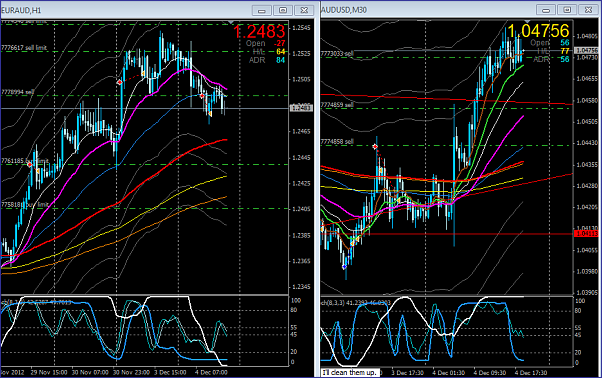Click the large red 1.2483 price display
The height and width of the screenshot is (378, 602).
pyautogui.click(x=259, y=31)
